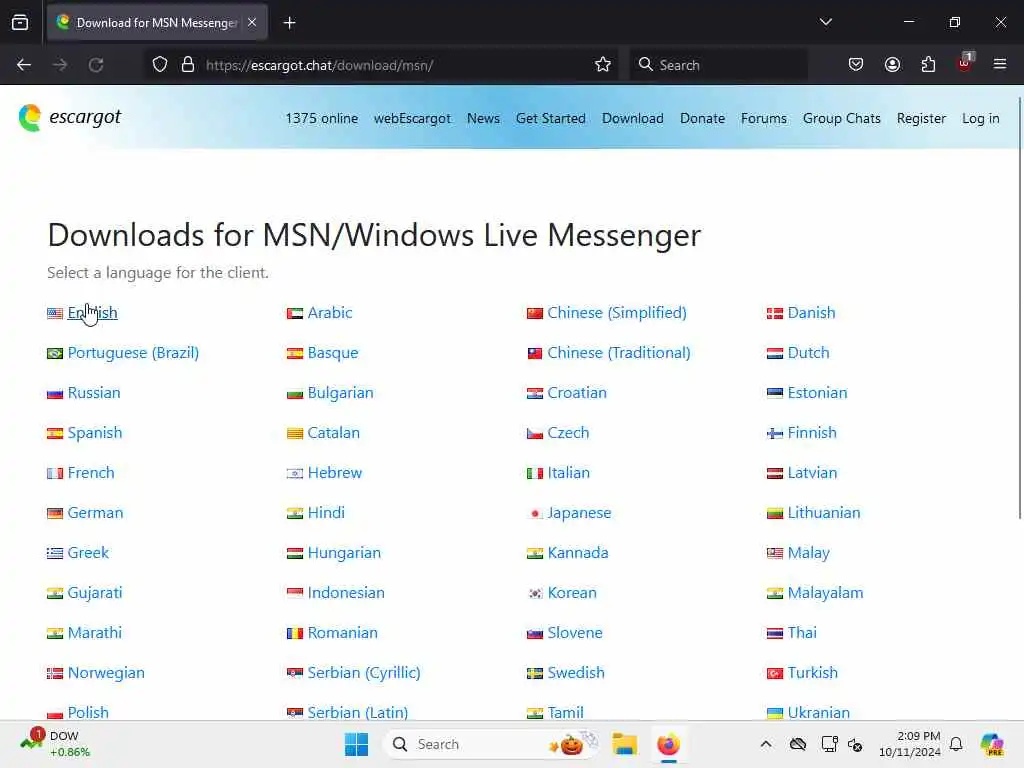Viewport: 1024px width, 768px height.
Task: Click the French flag icon
Action: [x=55, y=473]
